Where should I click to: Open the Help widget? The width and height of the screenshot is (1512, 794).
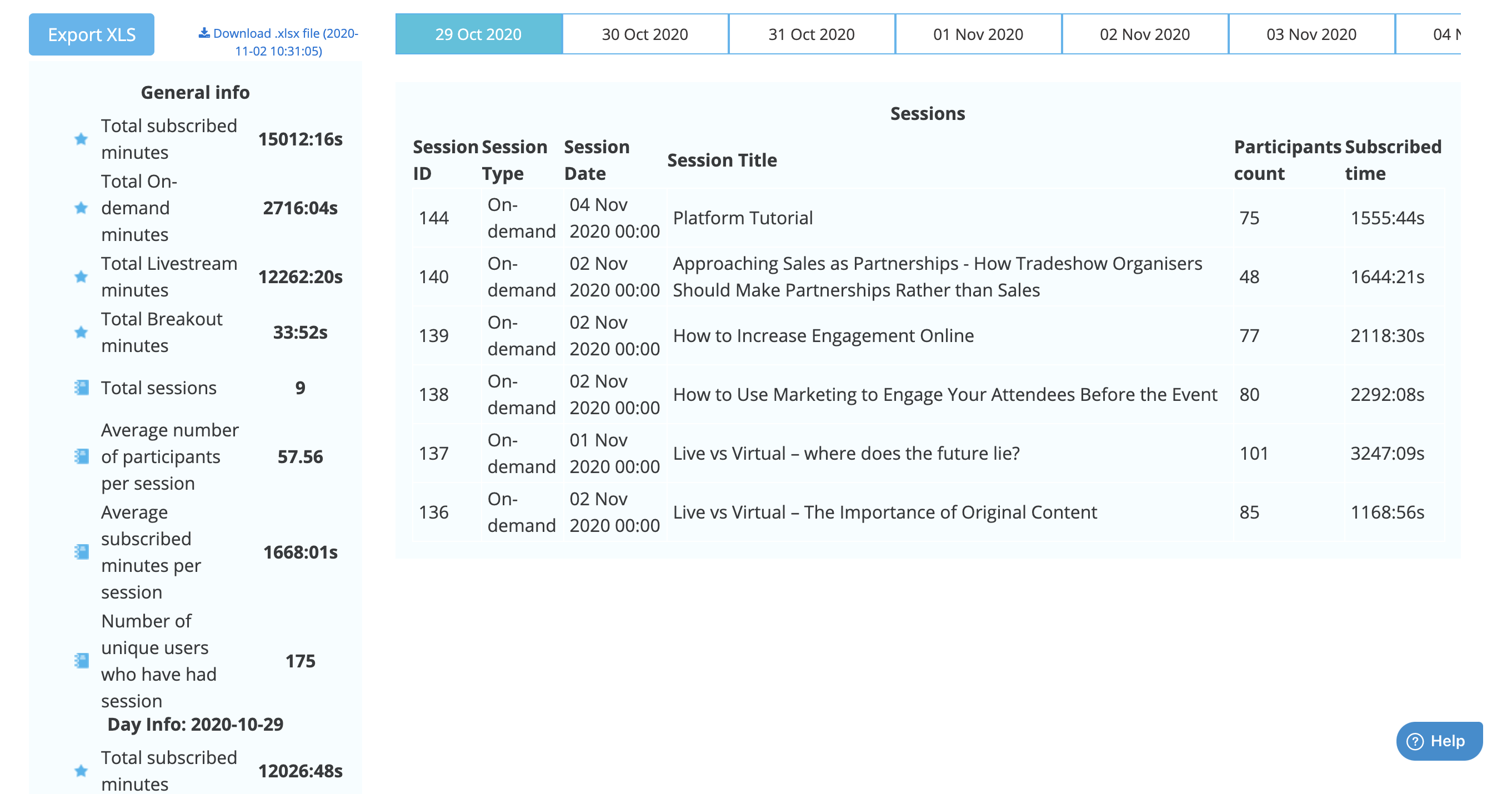click(1439, 741)
